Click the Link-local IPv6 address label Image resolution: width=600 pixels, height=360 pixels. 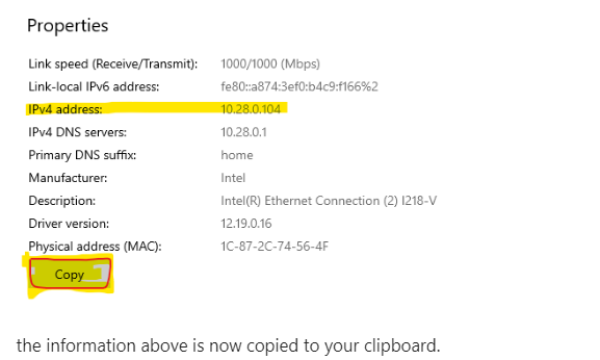click(94, 87)
